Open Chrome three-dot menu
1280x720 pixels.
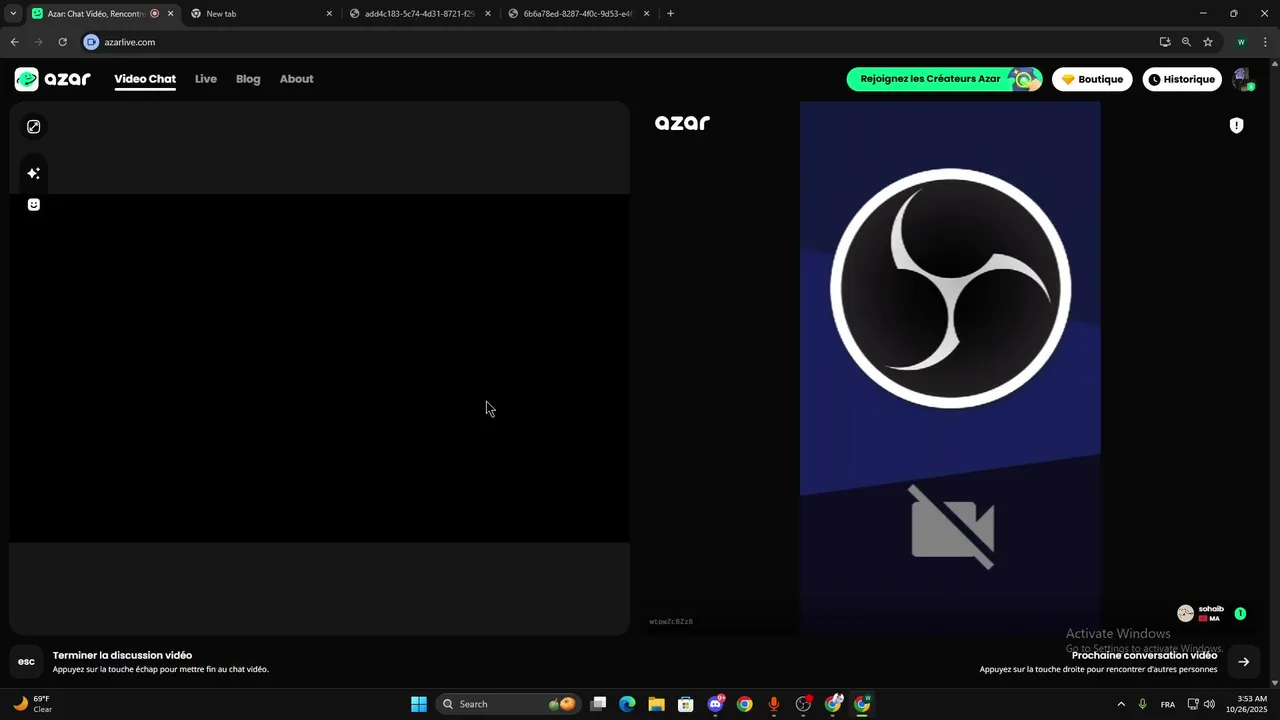(x=1265, y=42)
